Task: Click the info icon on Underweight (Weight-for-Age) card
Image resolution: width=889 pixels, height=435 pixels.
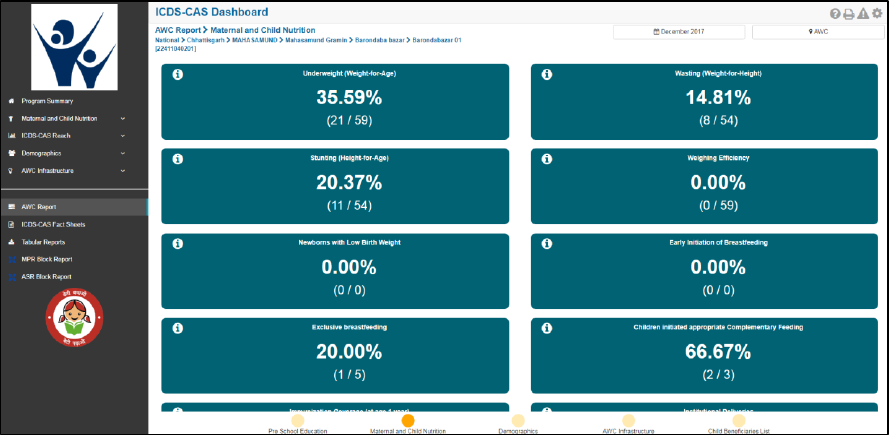Action: [177, 75]
